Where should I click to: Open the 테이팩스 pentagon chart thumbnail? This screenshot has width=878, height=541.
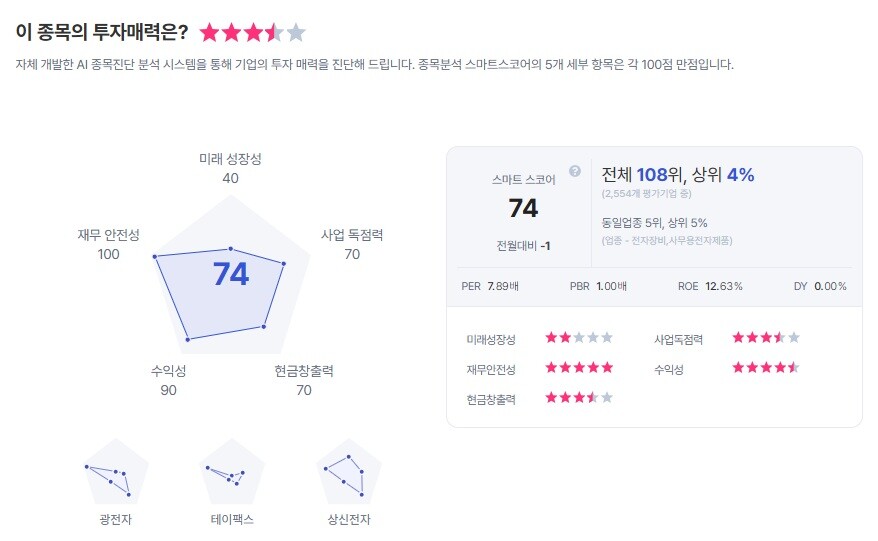232,473
